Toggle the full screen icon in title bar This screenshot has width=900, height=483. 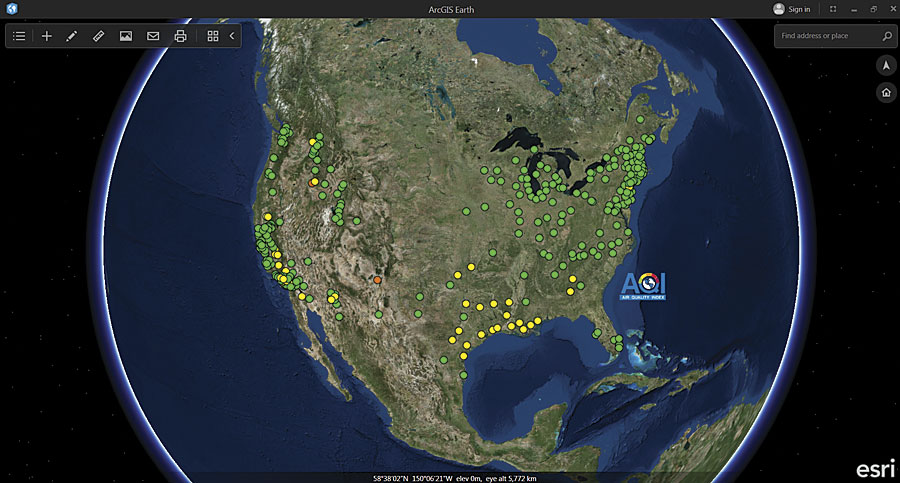coord(833,9)
